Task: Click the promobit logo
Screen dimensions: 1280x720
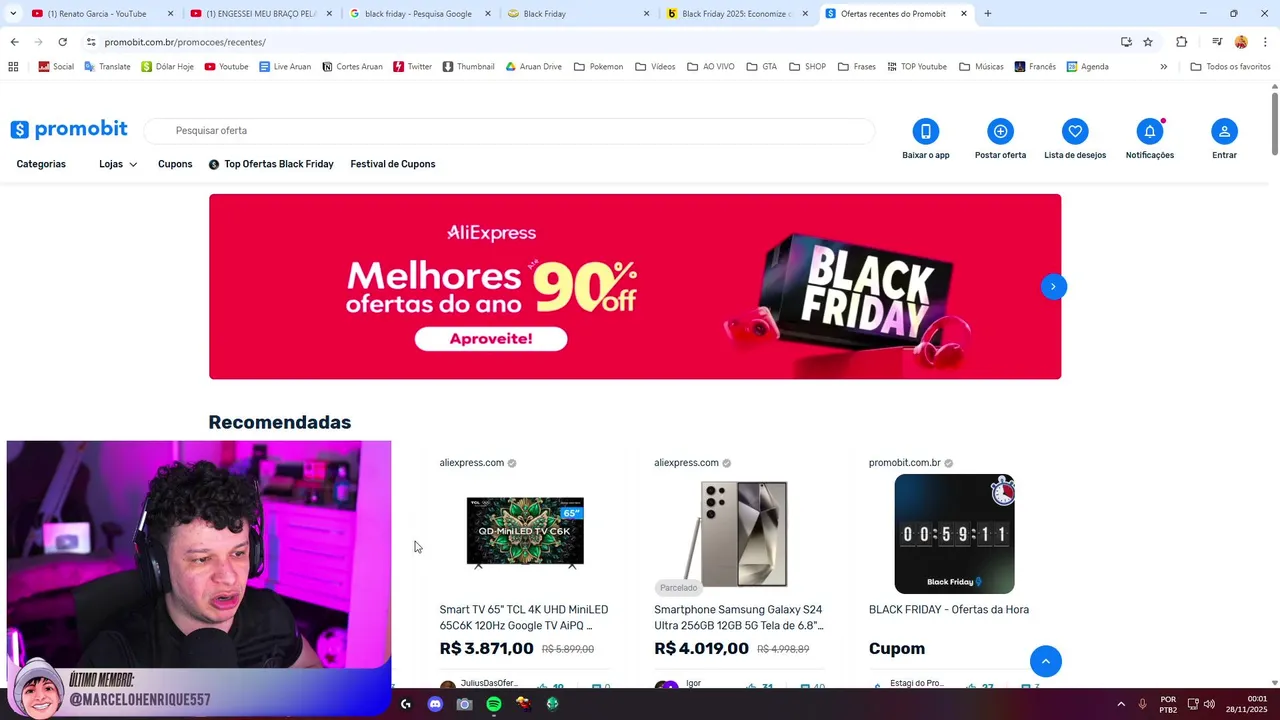Action: (69, 130)
